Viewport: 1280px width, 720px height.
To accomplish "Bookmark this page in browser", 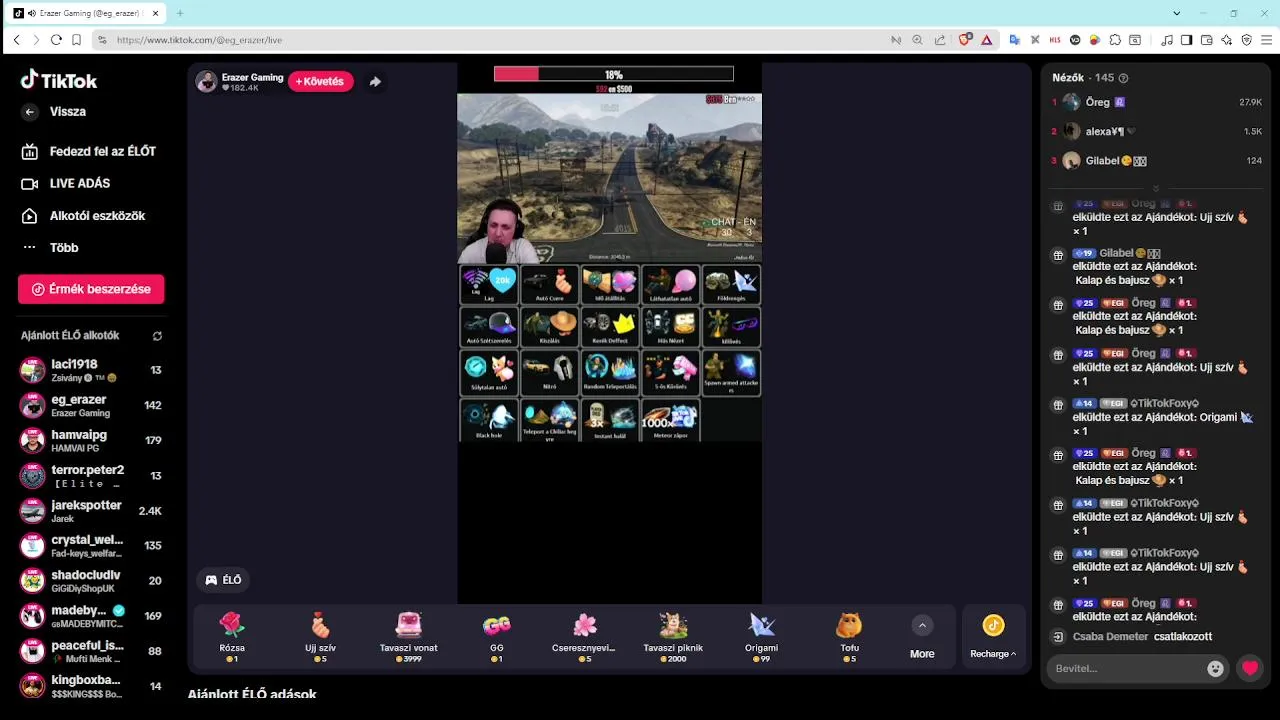I will (76, 40).
